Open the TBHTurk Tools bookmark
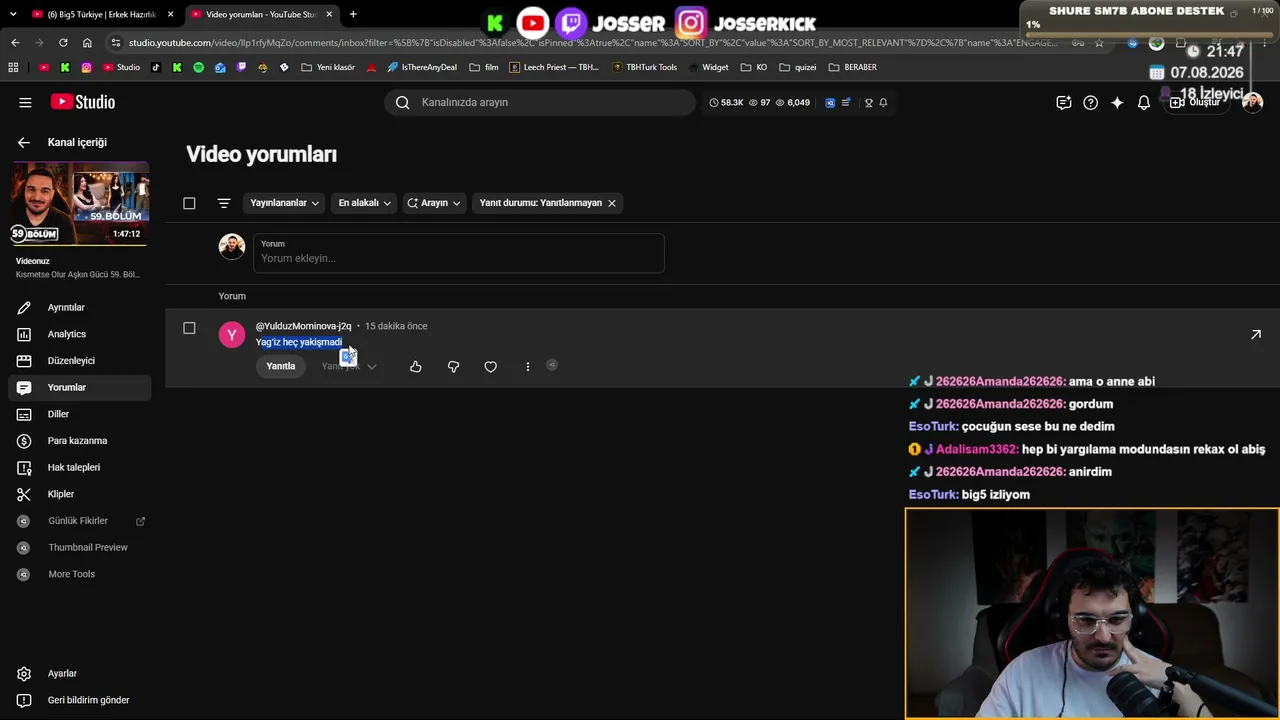Image resolution: width=1280 pixels, height=720 pixels. point(644,67)
